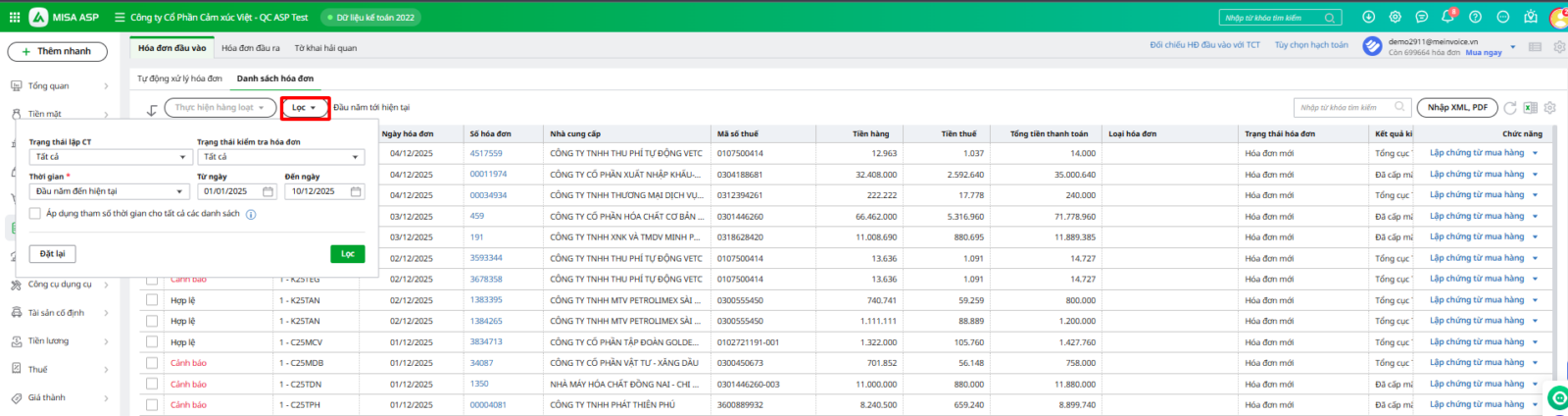
Task: Export invoice list to Excel
Action: pos(1530,108)
